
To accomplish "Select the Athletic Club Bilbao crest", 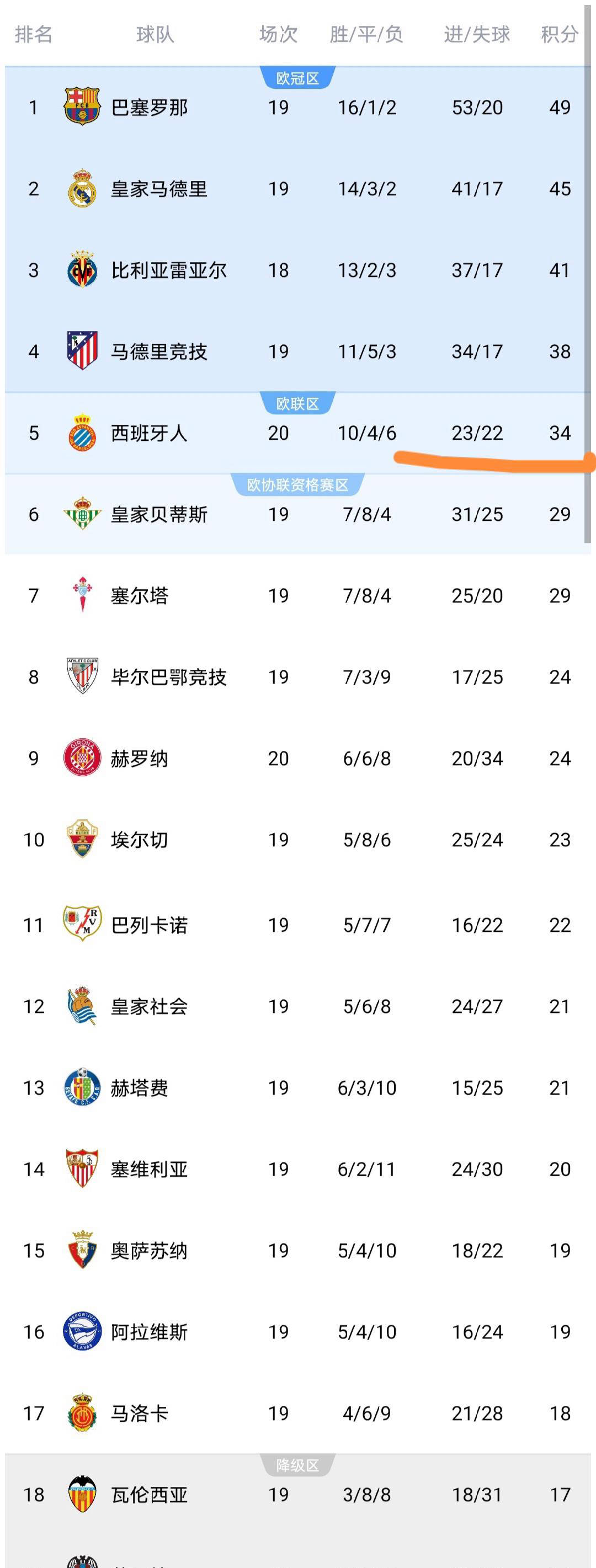I will pyautogui.click(x=82, y=676).
